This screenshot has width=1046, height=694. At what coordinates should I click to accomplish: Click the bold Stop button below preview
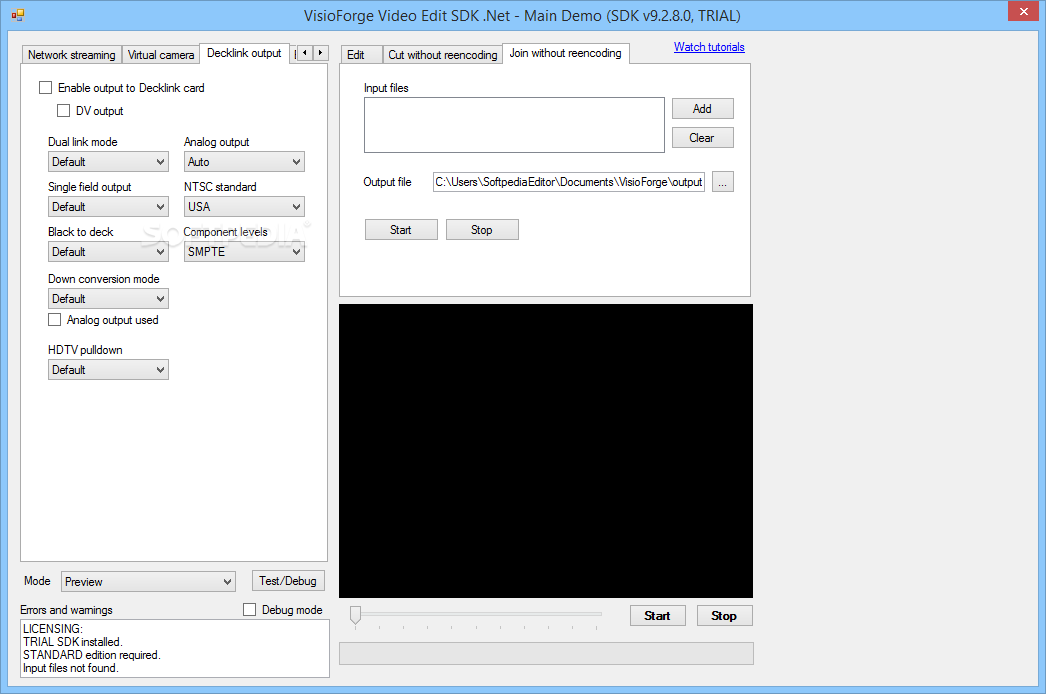point(724,615)
